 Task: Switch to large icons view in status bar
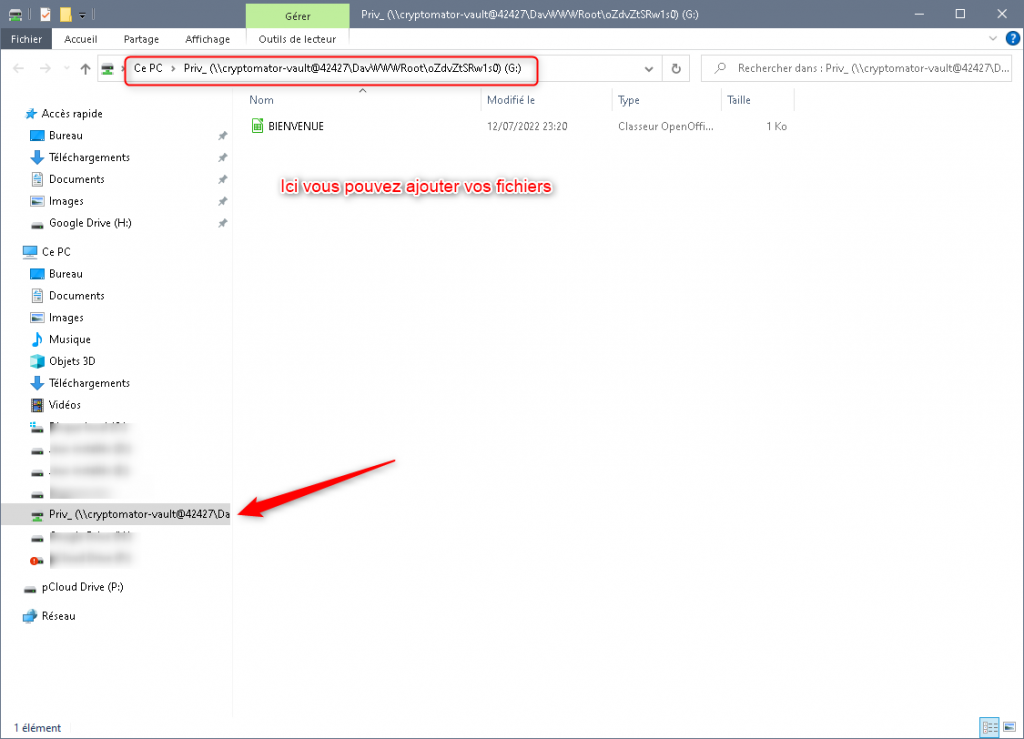[x=1007, y=727]
